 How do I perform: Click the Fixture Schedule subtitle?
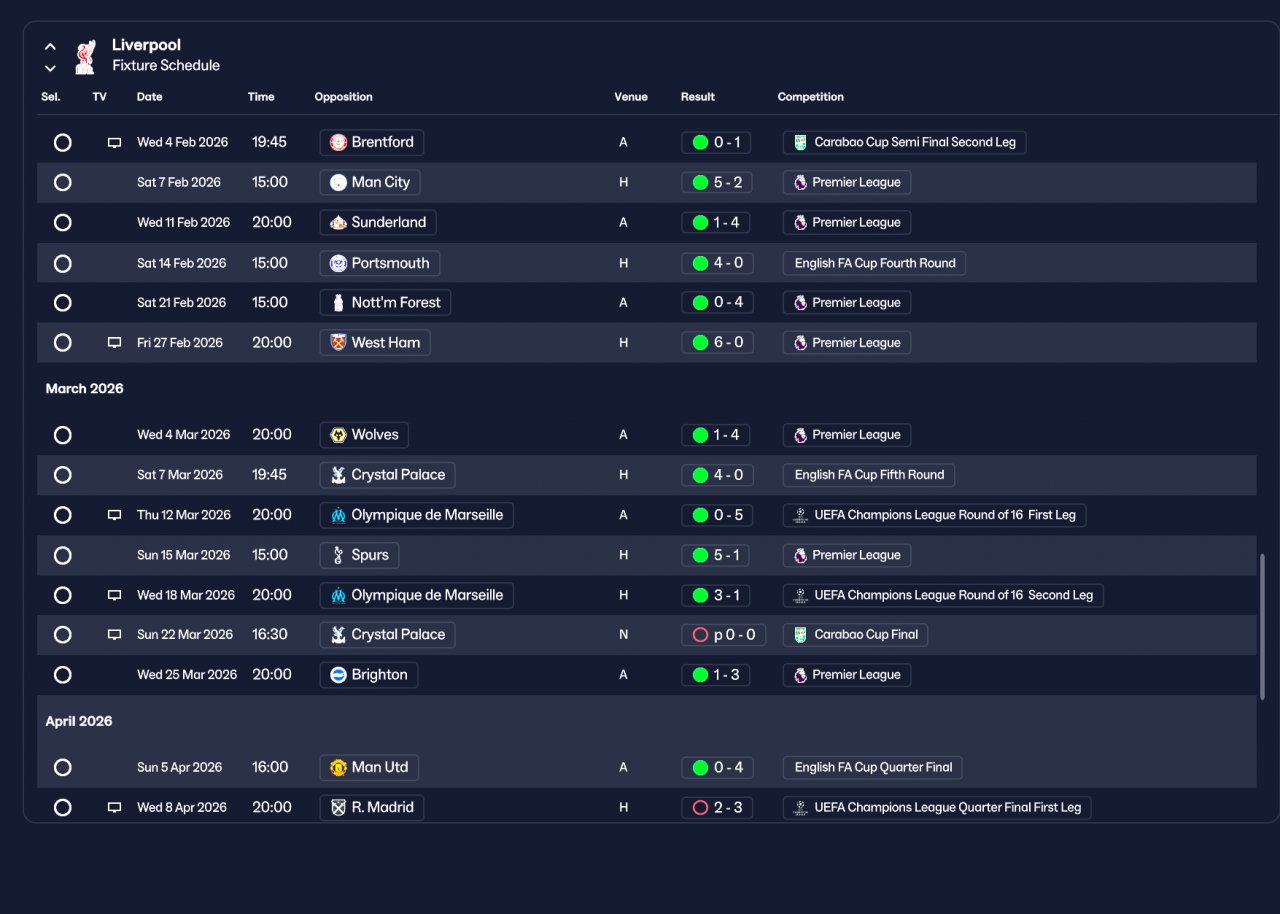pyautogui.click(x=166, y=66)
